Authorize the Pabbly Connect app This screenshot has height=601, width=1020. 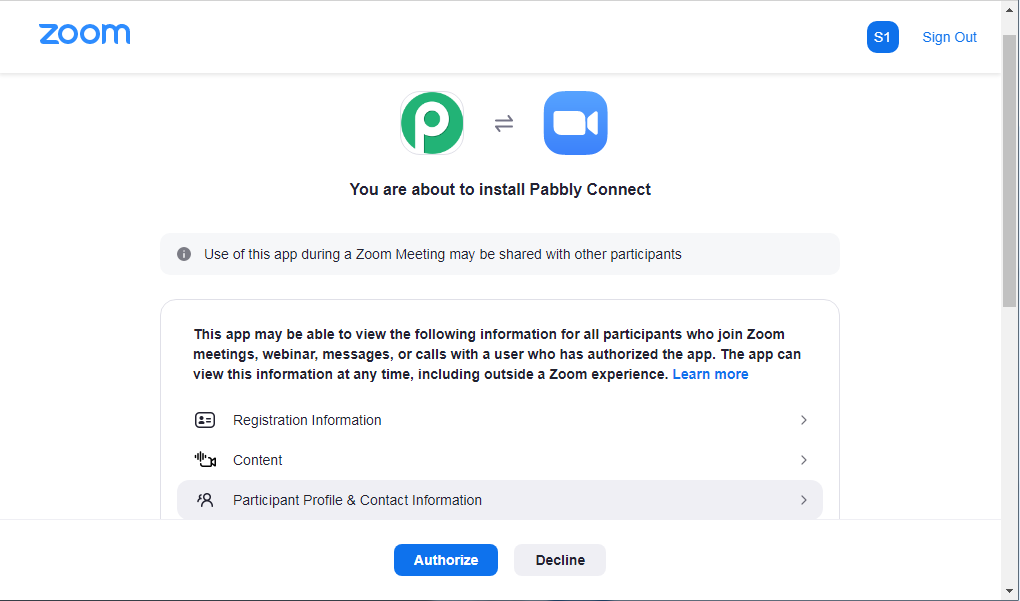coord(446,560)
